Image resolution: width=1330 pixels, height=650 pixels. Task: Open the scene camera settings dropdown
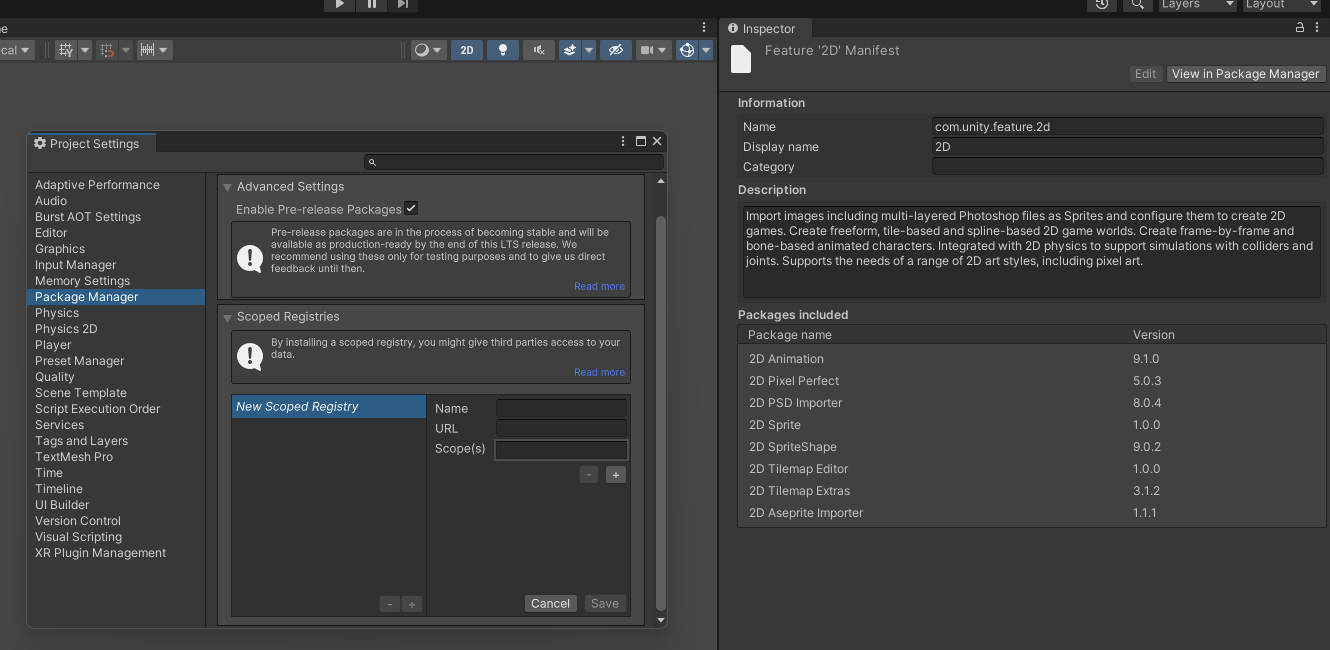coord(654,50)
